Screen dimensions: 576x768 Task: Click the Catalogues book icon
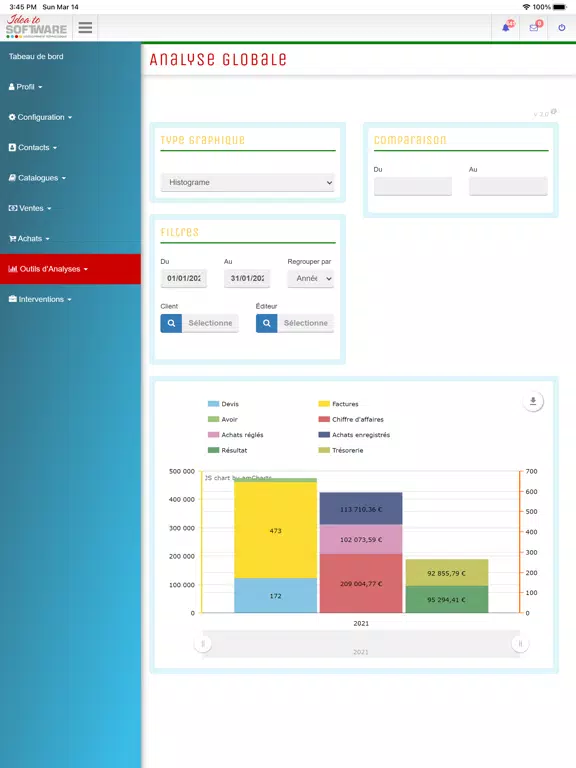(12, 178)
